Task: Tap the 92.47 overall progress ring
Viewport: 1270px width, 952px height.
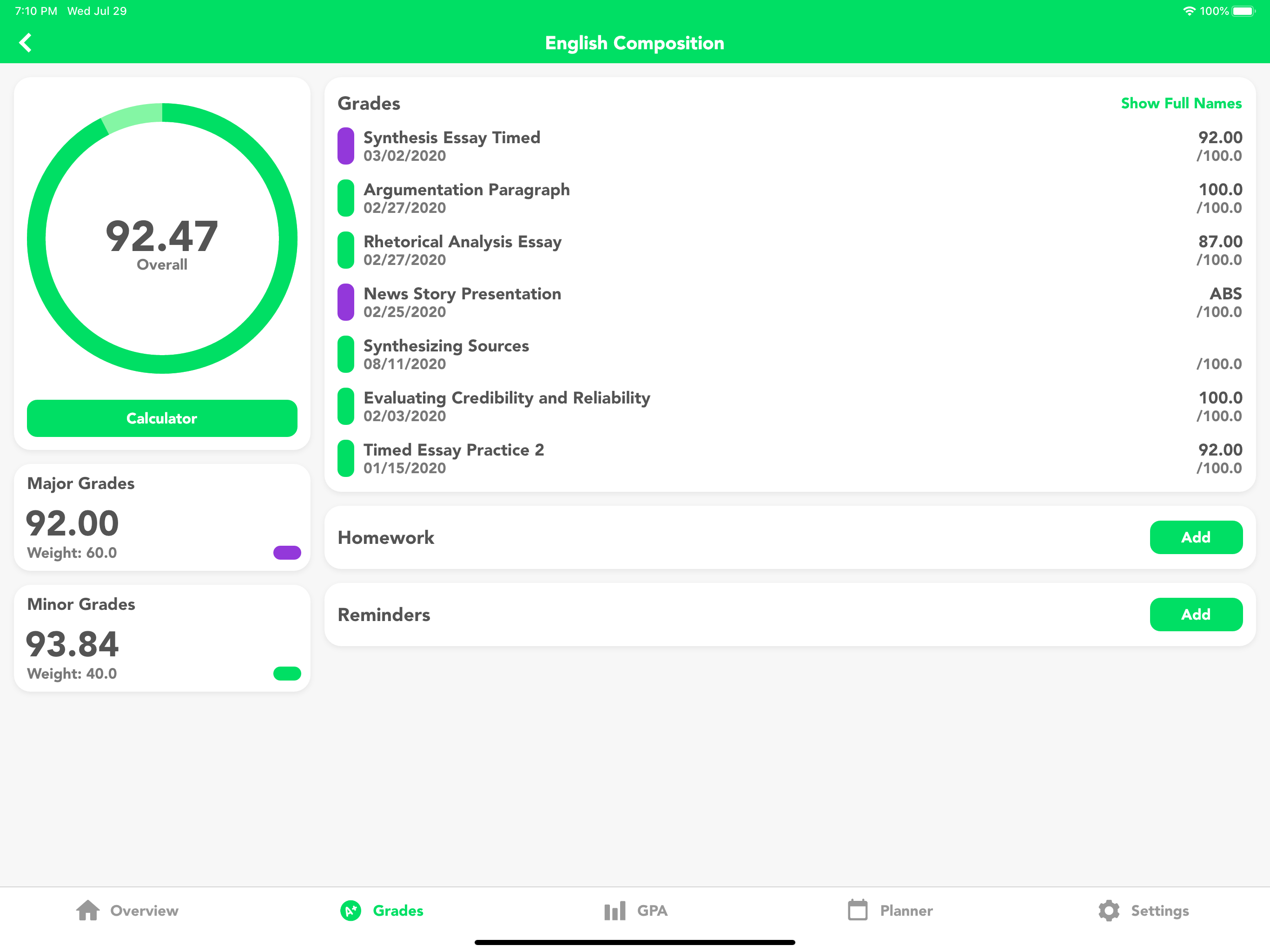Action: point(162,238)
